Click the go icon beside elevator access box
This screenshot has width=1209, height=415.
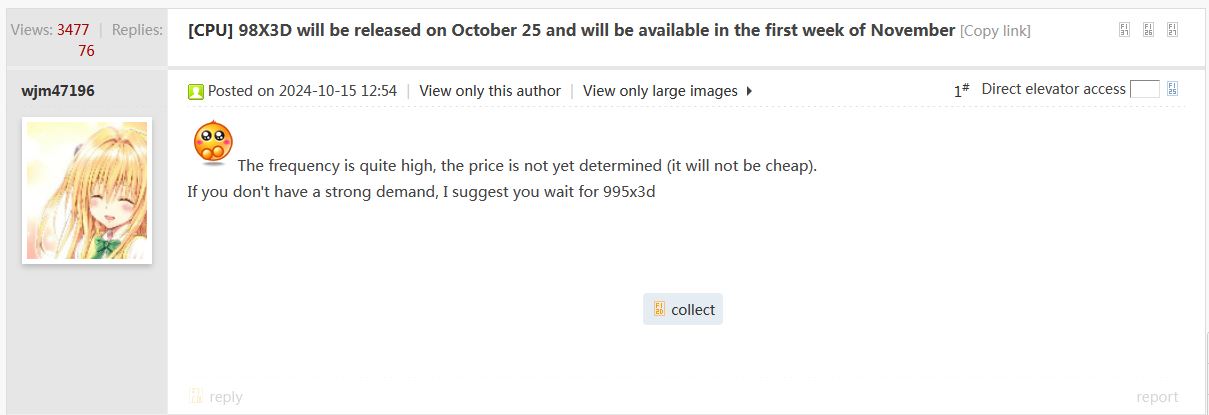pos(1172,89)
